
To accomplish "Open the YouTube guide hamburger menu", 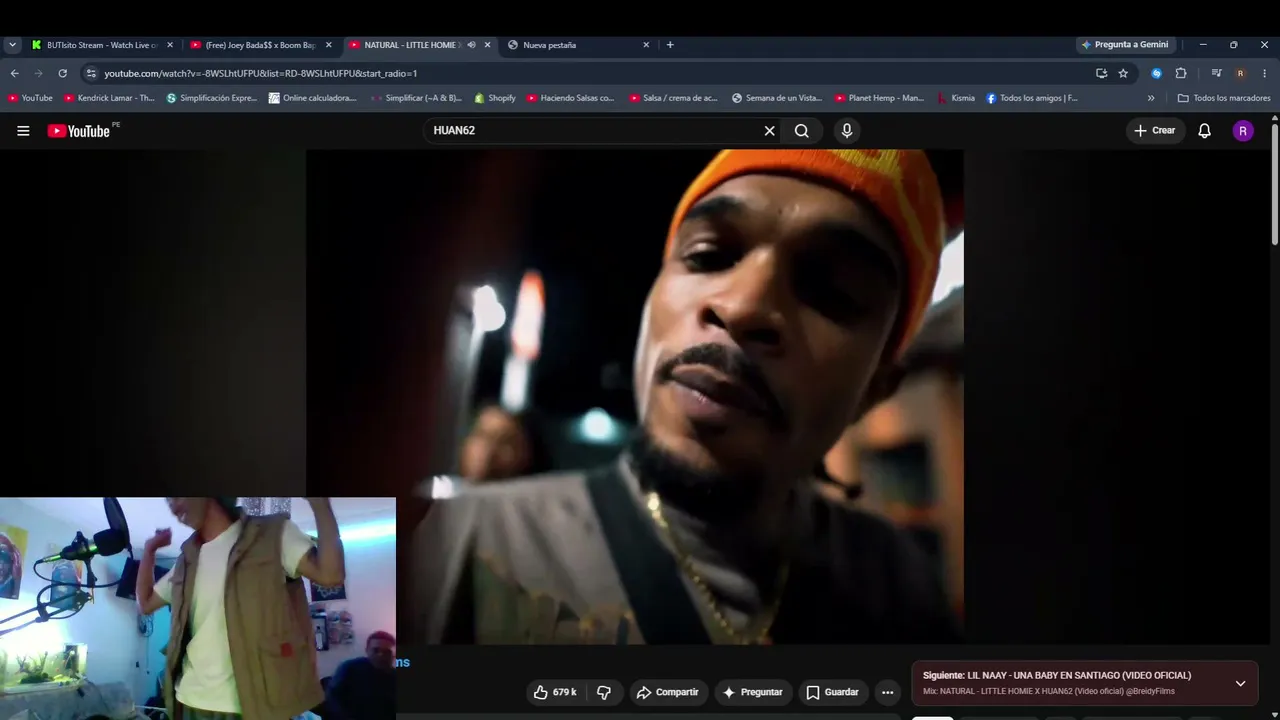I will 23,131.
